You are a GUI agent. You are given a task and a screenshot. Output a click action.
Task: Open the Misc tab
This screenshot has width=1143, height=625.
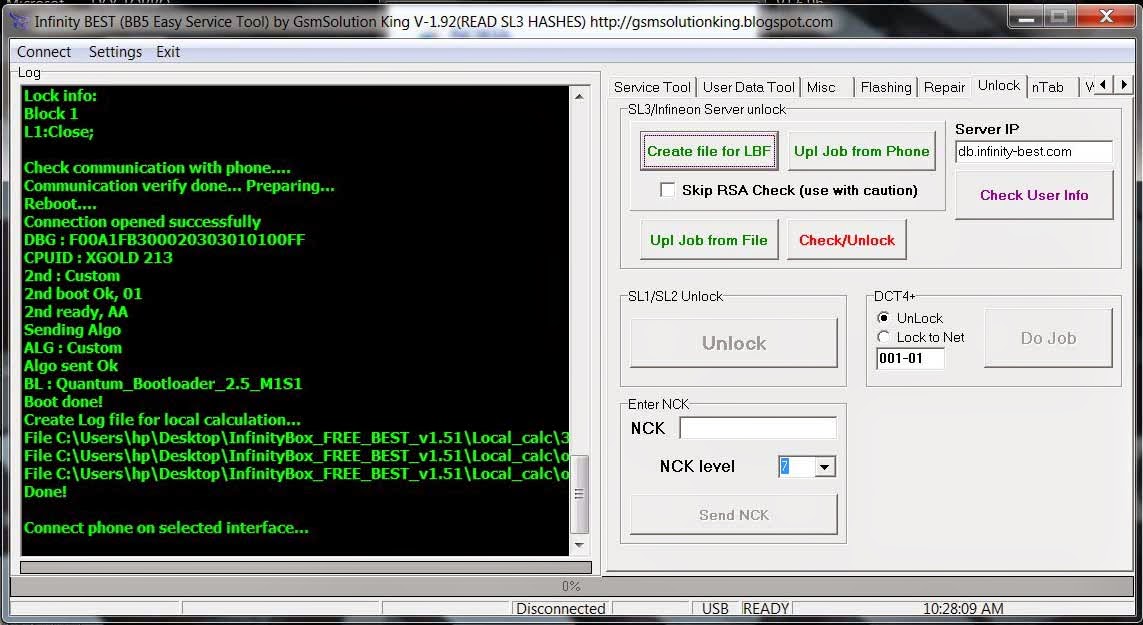click(x=821, y=87)
